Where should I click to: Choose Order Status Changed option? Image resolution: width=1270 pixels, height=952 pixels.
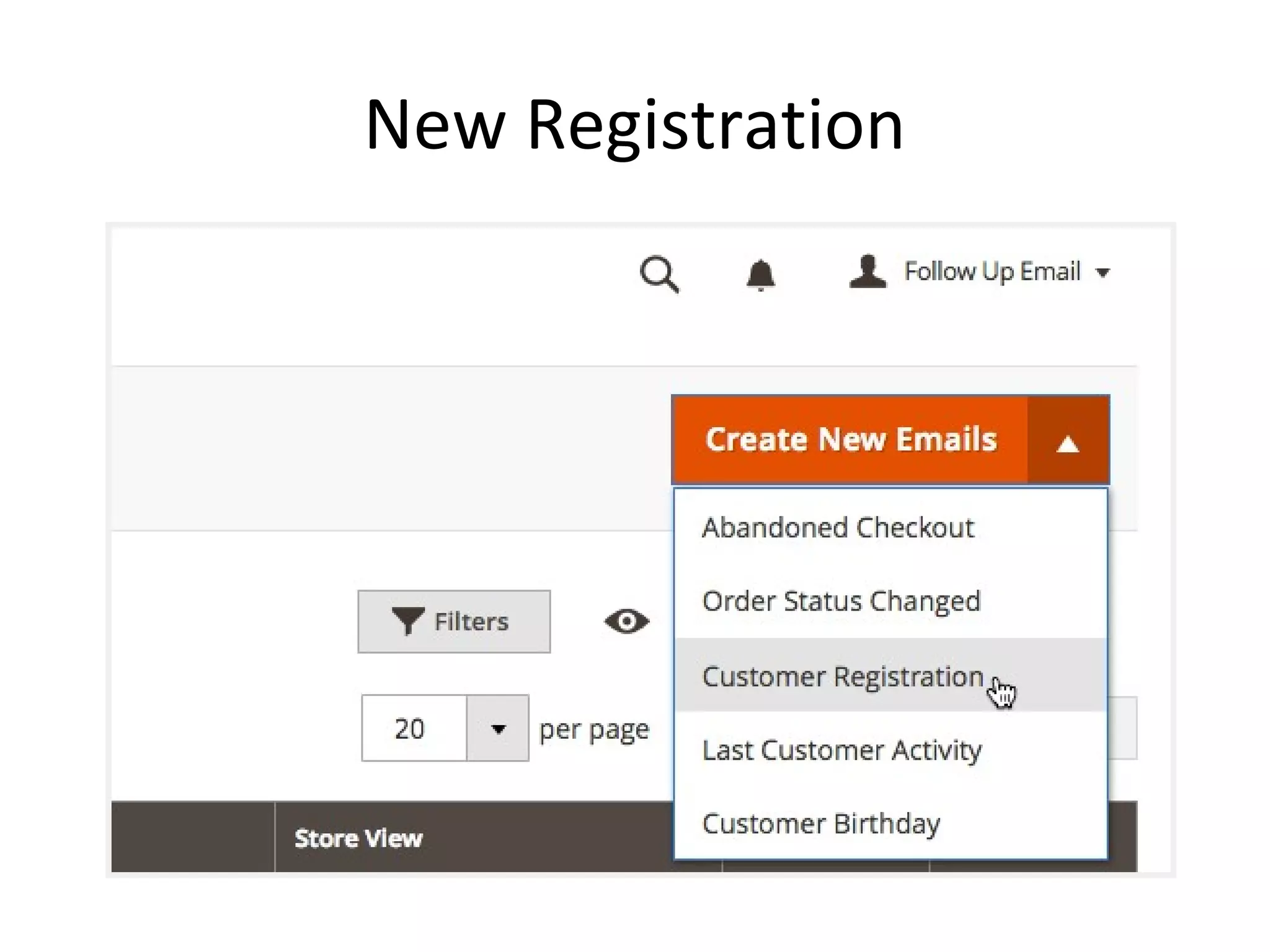click(x=890, y=601)
